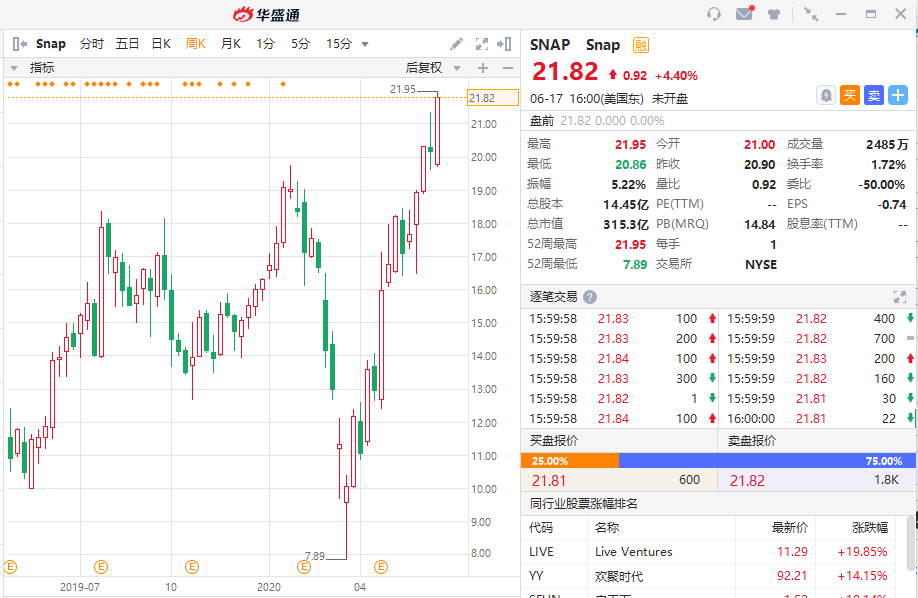Click the 盘前 pre-market quote line
Image resolution: width=918 pixels, height=598 pixels.
[597, 121]
